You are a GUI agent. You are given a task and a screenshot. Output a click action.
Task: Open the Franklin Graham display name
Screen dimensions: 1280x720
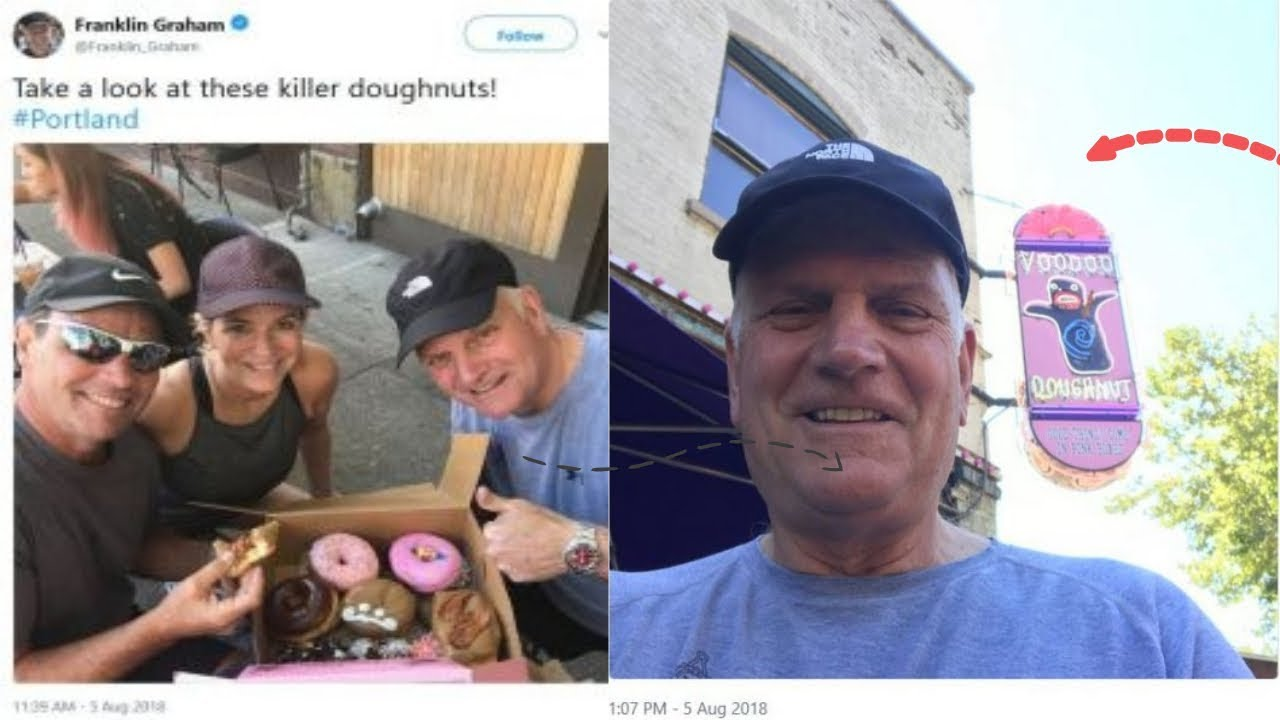(148, 23)
